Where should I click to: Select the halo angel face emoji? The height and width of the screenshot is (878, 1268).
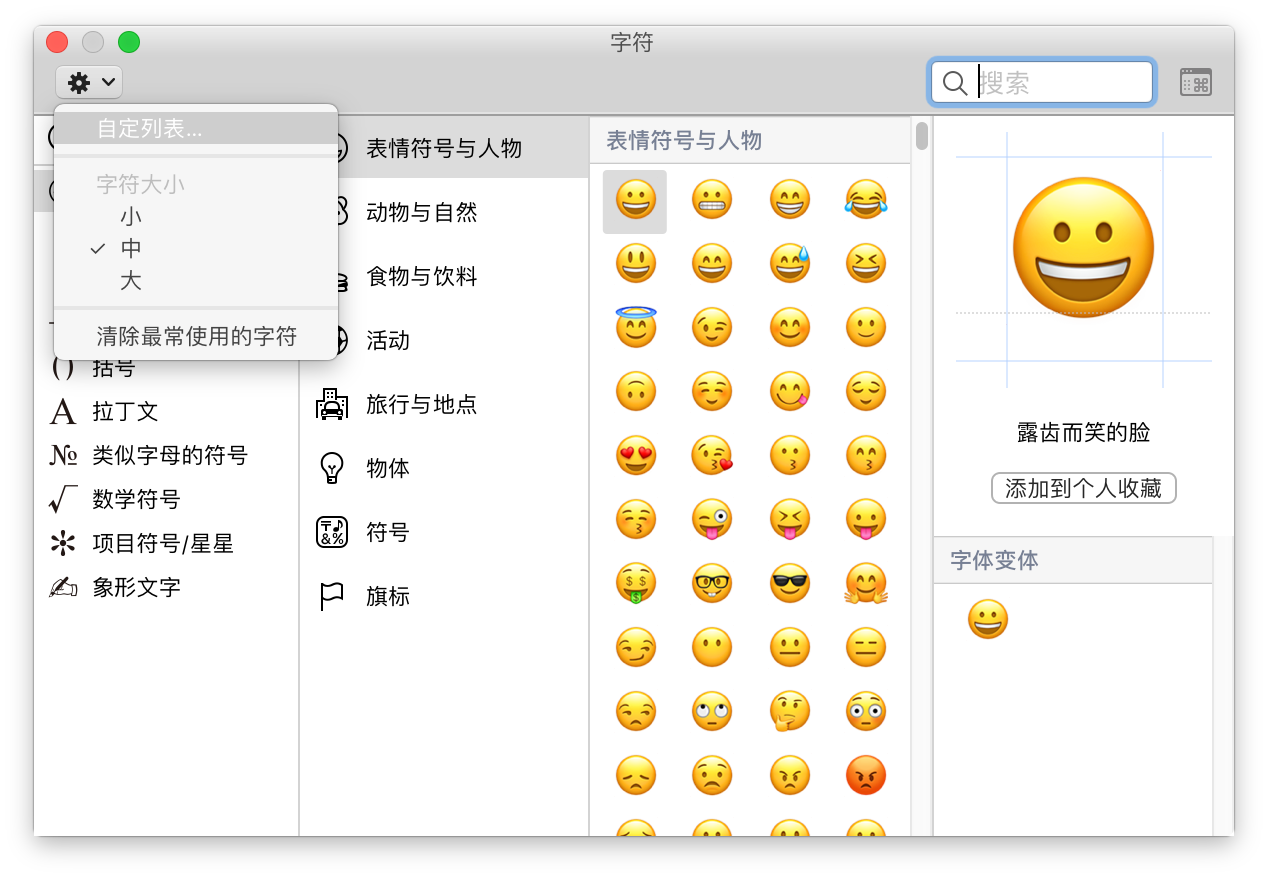coord(635,327)
